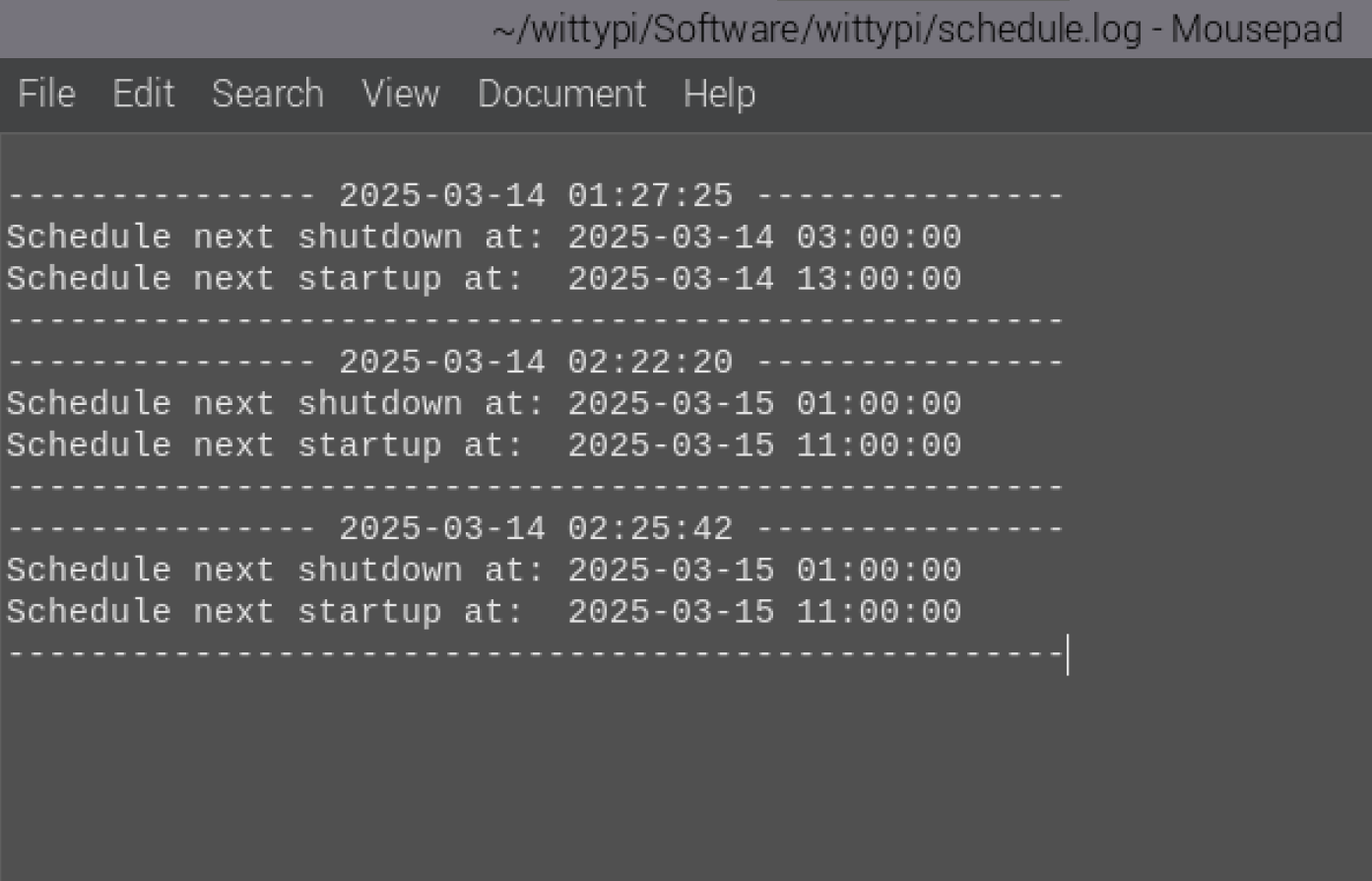Viewport: 1372px width, 881px height.
Task: Open the File menu
Action: click(46, 94)
